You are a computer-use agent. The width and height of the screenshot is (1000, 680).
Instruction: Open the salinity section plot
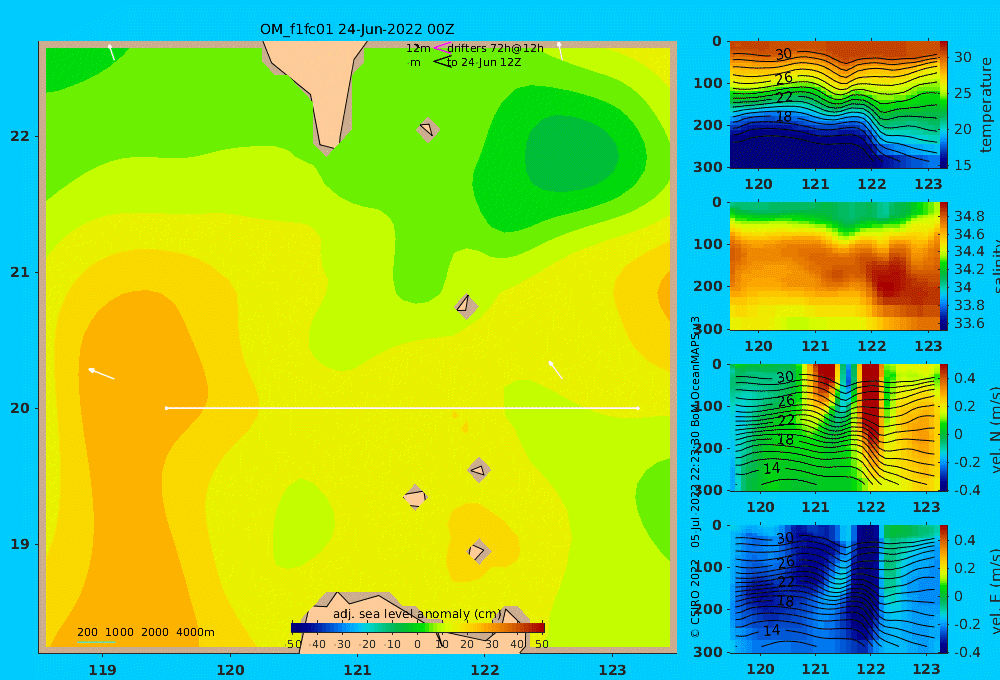coord(834,266)
